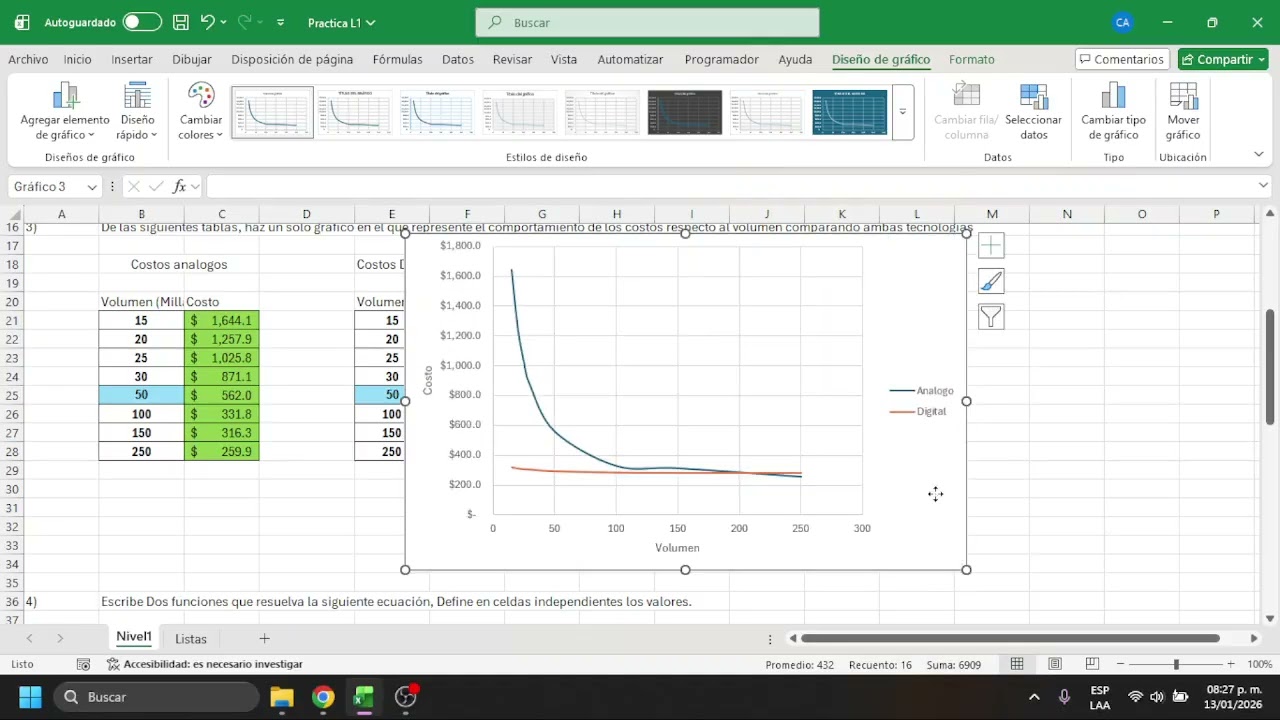The width and height of the screenshot is (1280, 720).
Task: Click the Volumen axis title
Action: [x=677, y=548]
